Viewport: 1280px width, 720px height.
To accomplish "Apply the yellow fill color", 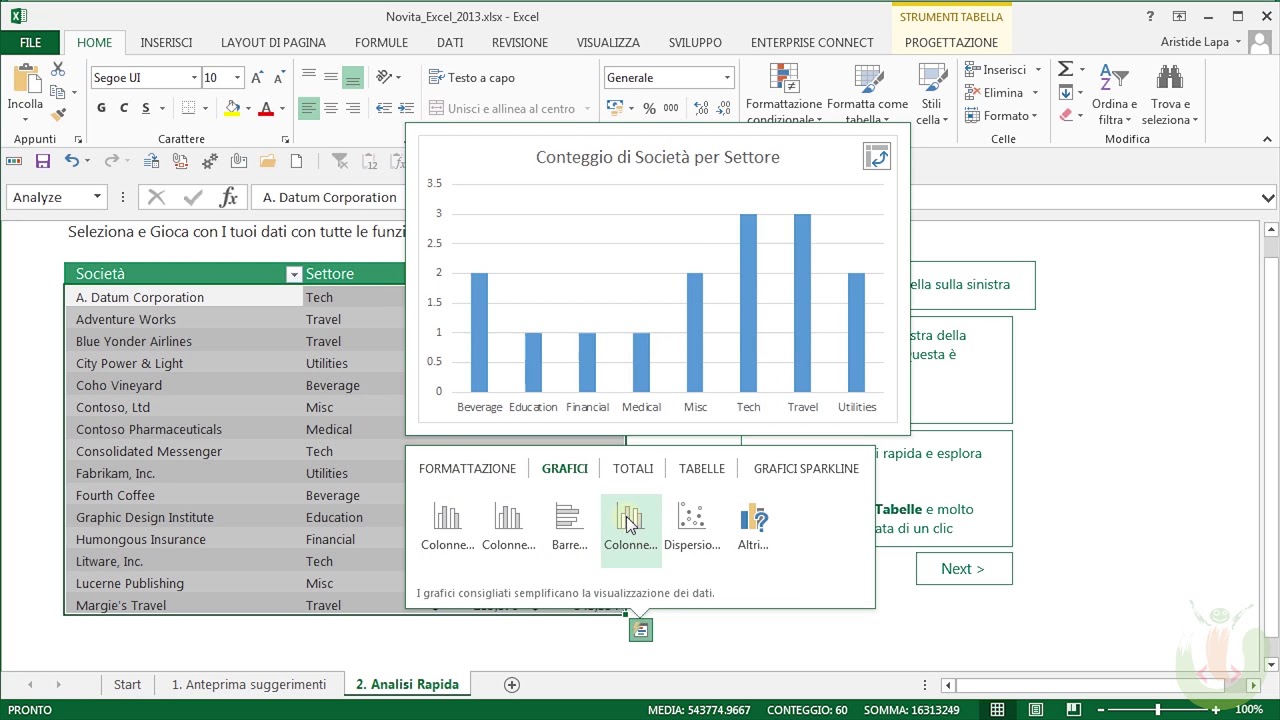I will 232,108.
